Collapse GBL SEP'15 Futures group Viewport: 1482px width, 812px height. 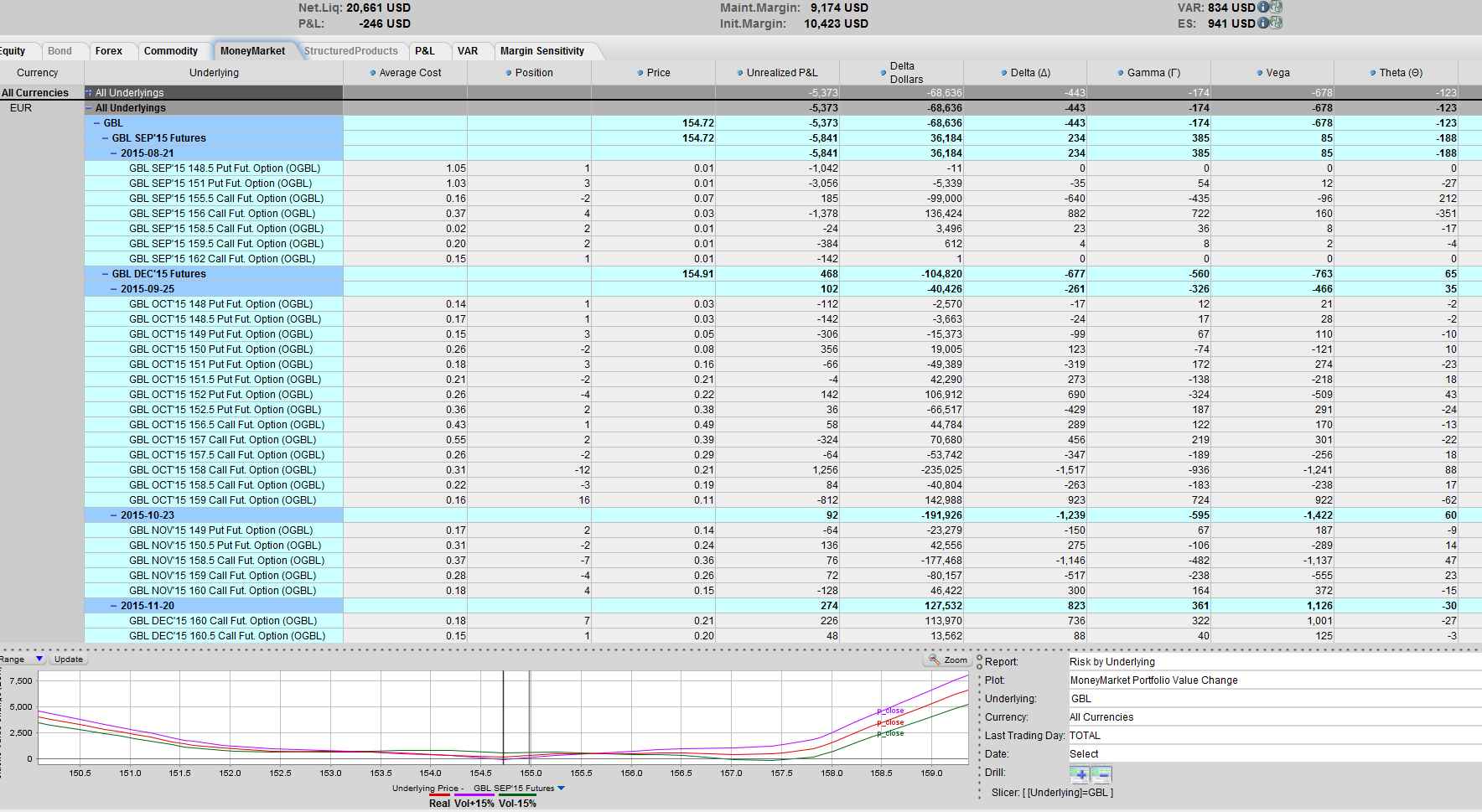point(106,138)
